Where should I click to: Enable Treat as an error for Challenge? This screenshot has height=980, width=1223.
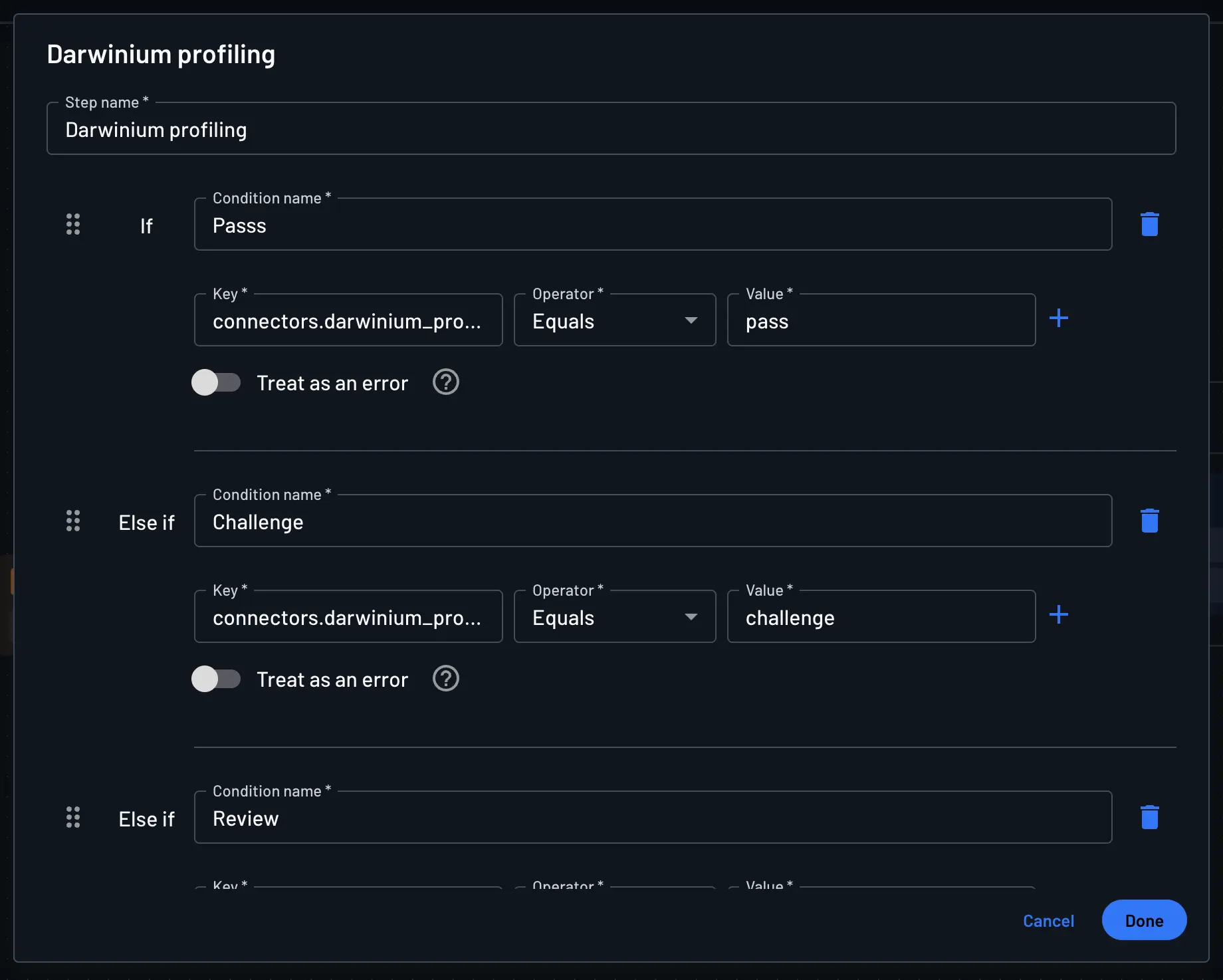pos(216,679)
